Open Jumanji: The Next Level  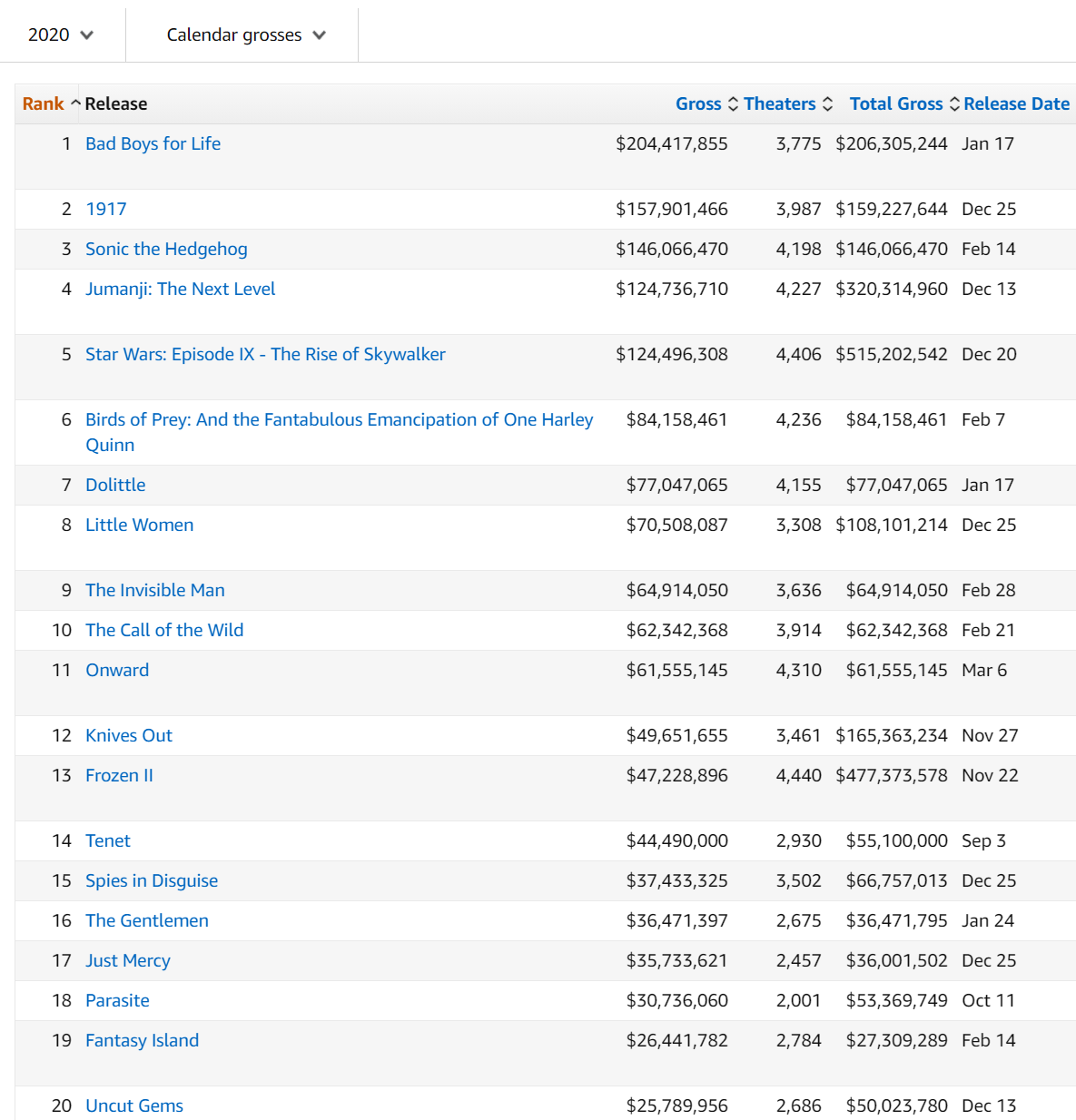point(180,289)
